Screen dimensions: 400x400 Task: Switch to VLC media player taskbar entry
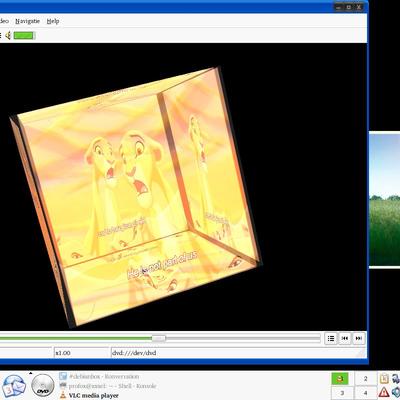(89, 395)
